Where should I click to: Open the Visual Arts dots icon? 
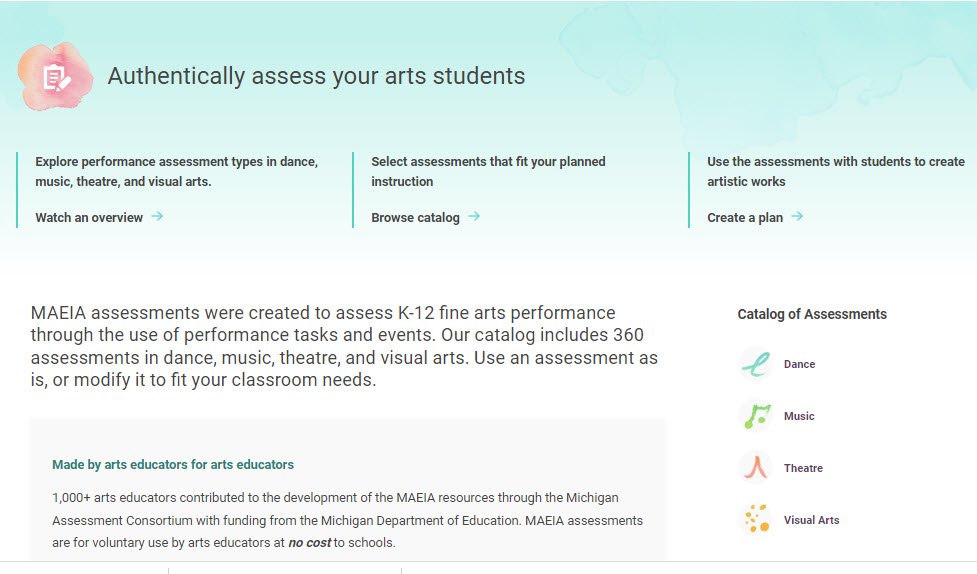[x=756, y=520]
